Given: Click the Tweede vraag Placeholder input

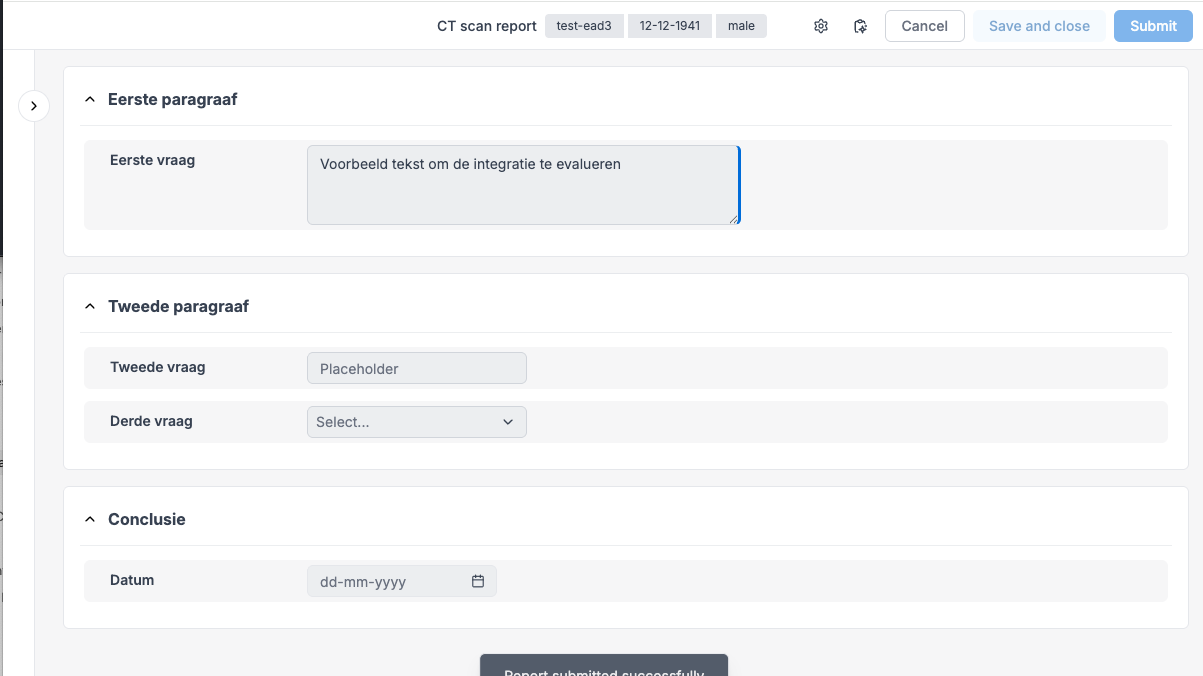Looking at the screenshot, I should click(416, 368).
